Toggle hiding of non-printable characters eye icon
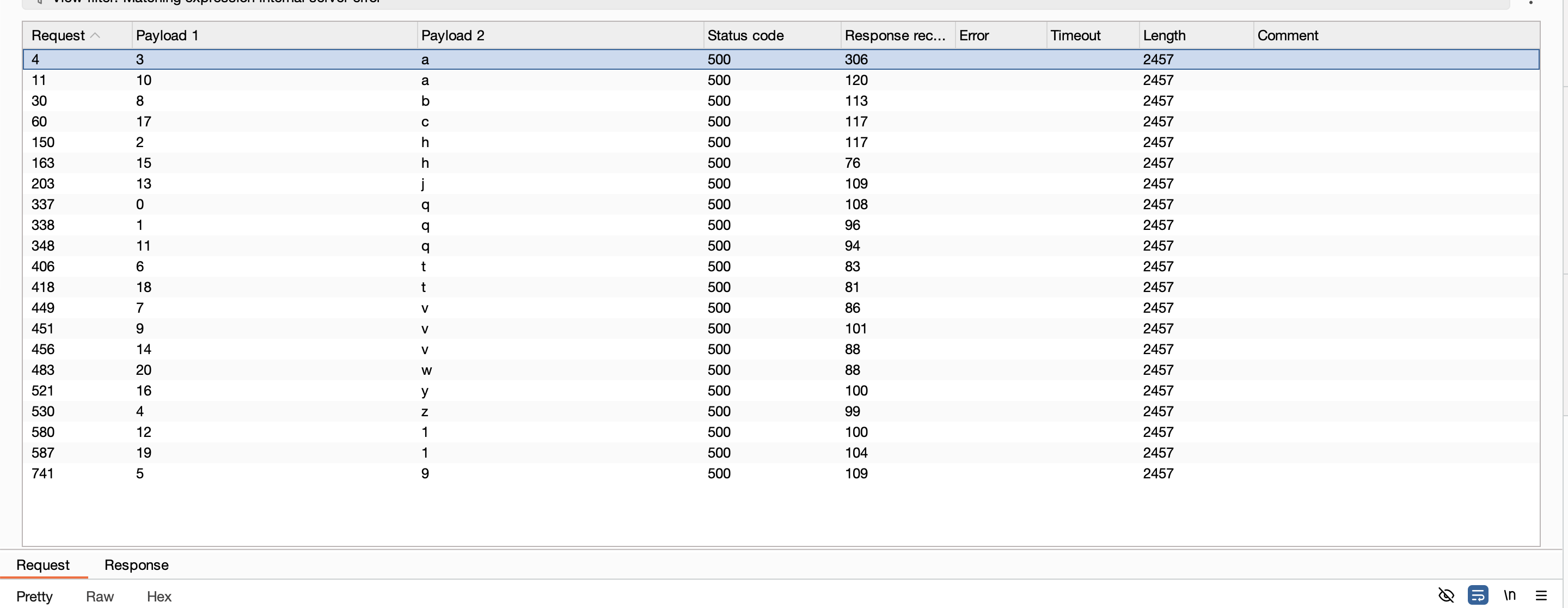Image resolution: width=1568 pixels, height=608 pixels. [x=1446, y=595]
